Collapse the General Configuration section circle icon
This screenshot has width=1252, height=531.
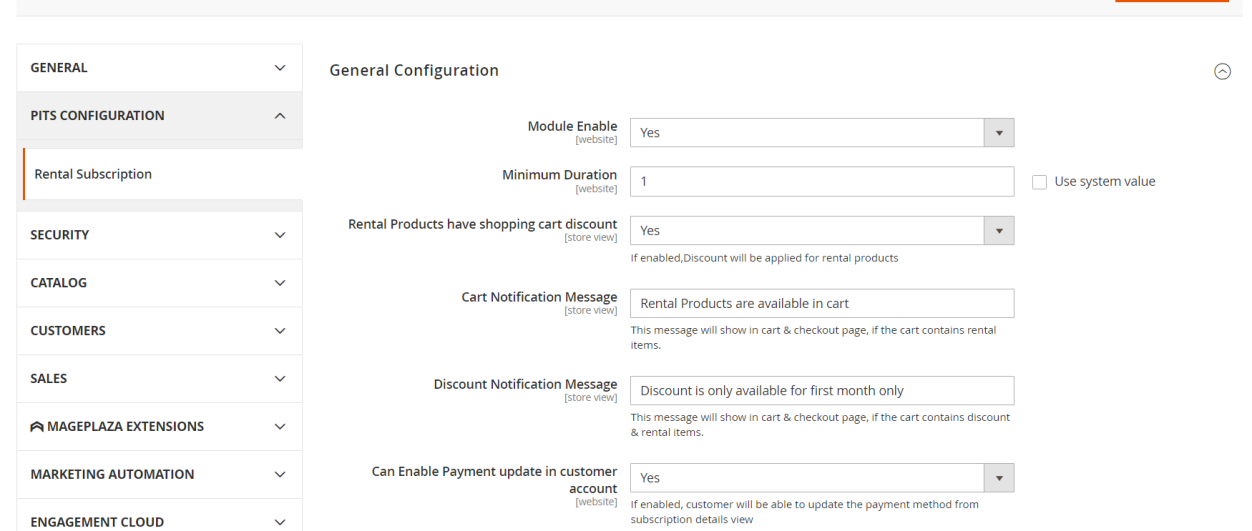(x=1221, y=71)
